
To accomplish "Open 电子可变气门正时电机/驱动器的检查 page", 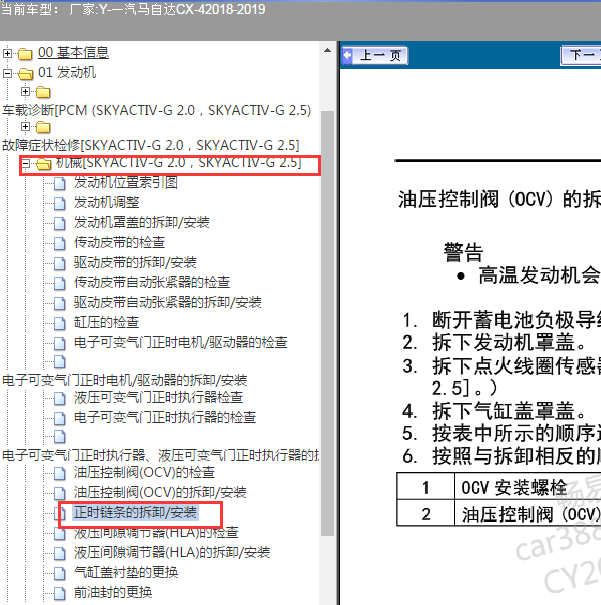I will click(181, 342).
